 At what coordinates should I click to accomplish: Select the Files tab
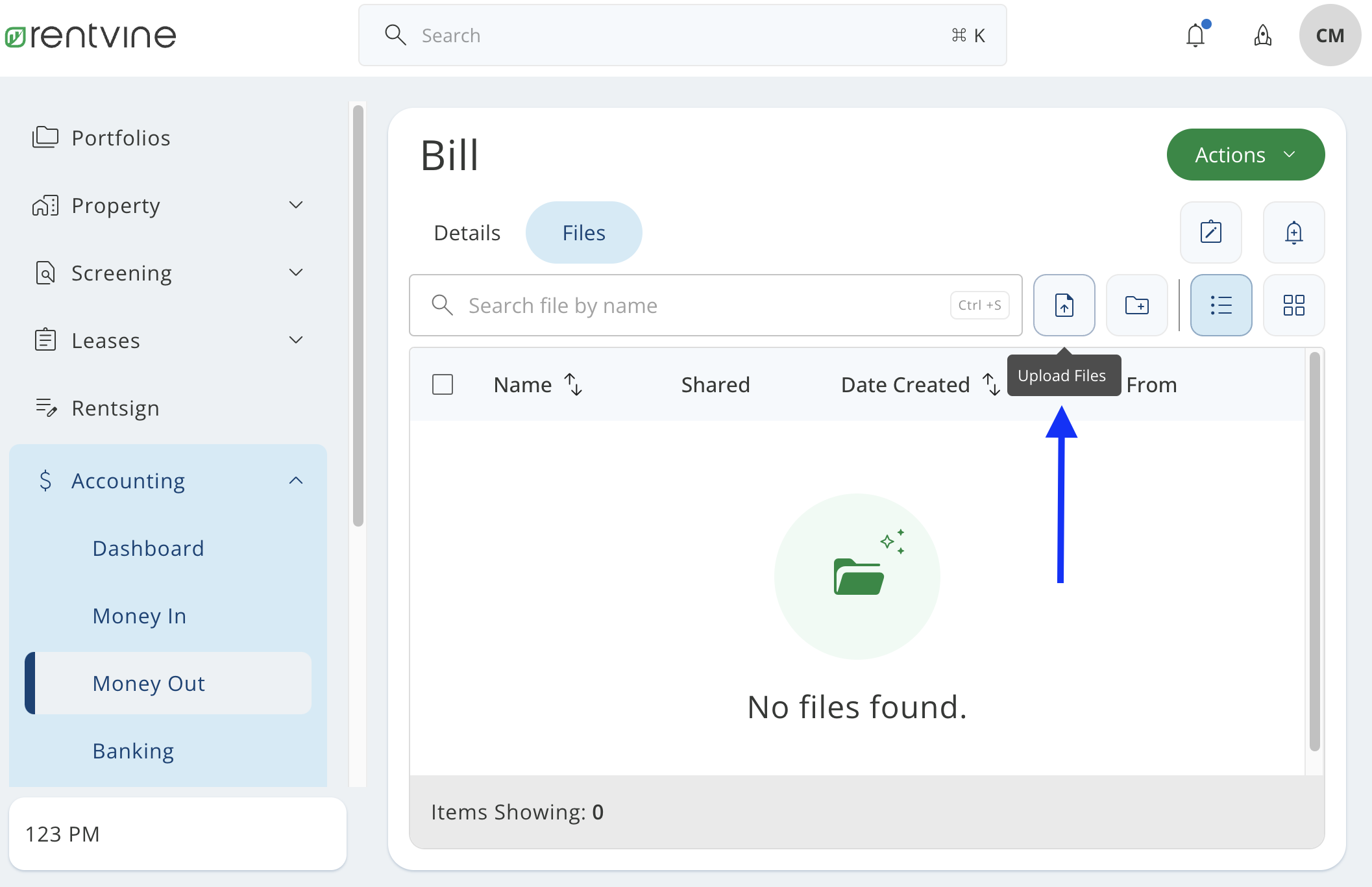tap(583, 232)
